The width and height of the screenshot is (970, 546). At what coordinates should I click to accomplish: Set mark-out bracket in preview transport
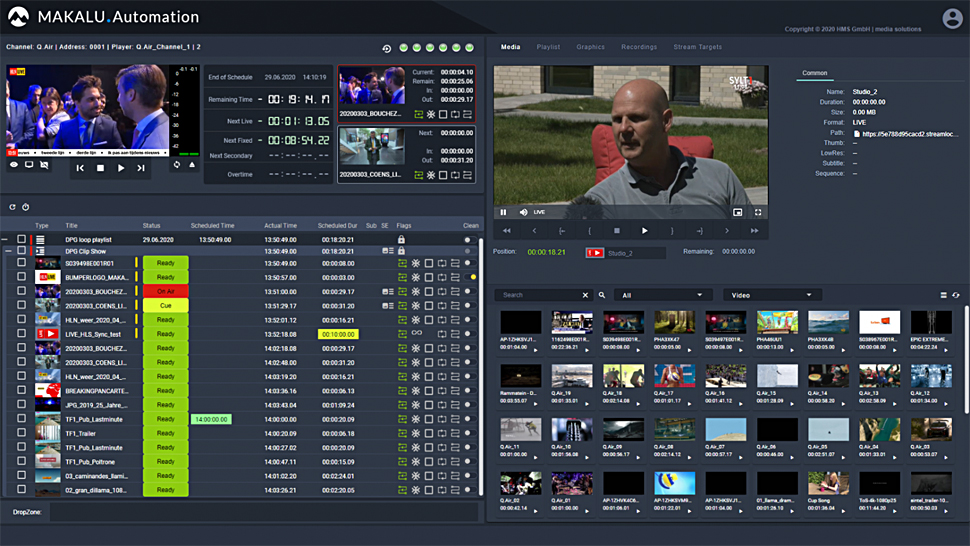(672, 231)
